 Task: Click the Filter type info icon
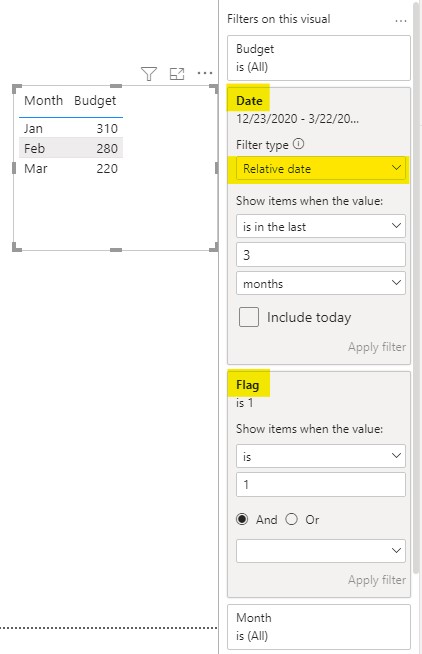pyautogui.click(x=299, y=144)
